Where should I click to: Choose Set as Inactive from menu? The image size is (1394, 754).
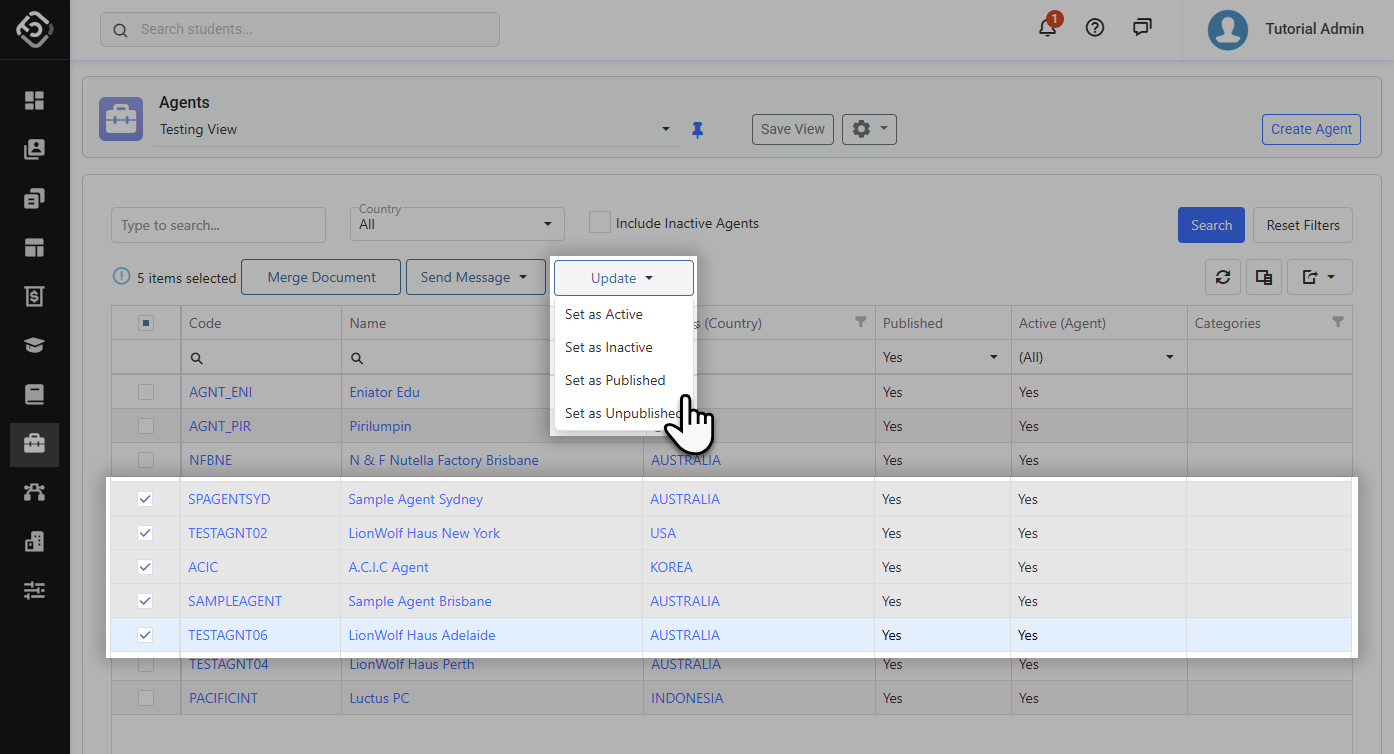point(608,347)
